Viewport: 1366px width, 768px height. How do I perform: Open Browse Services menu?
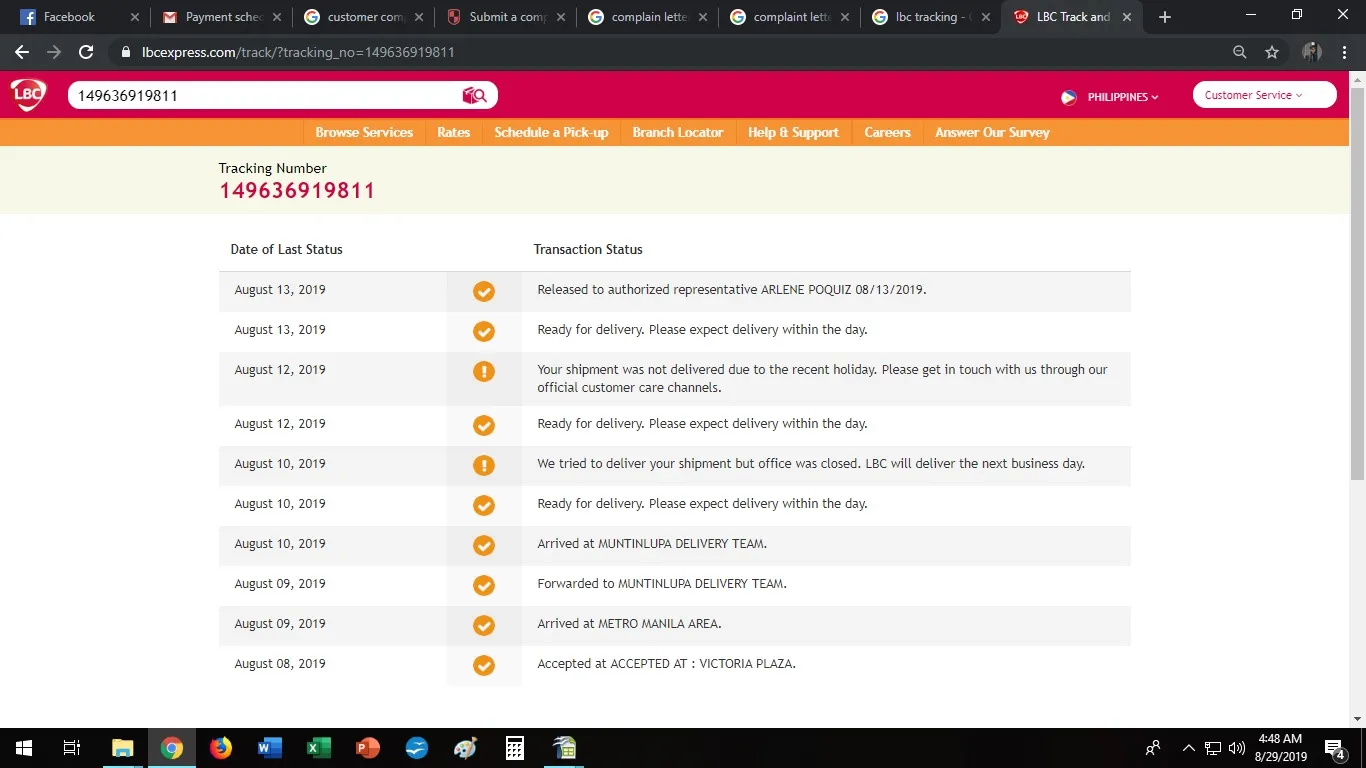[x=364, y=132]
